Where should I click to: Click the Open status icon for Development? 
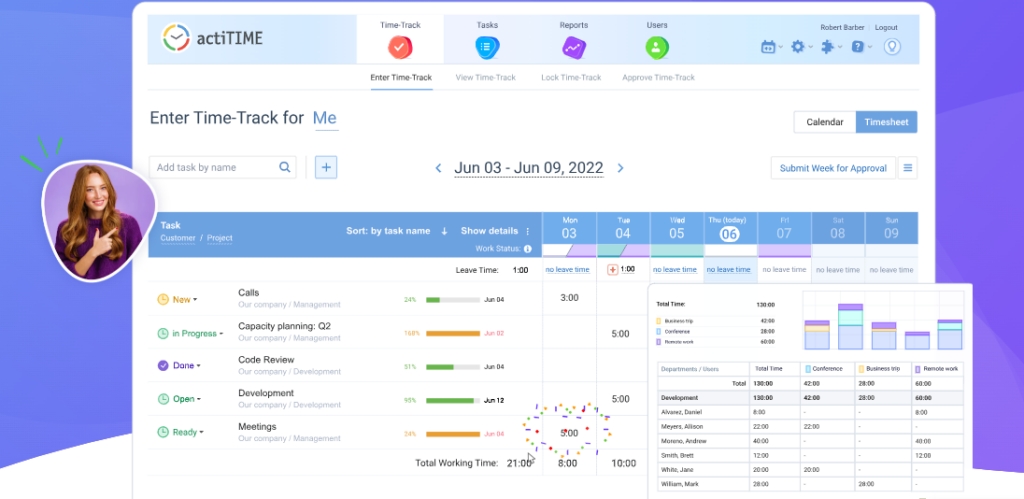pyautogui.click(x=163, y=399)
